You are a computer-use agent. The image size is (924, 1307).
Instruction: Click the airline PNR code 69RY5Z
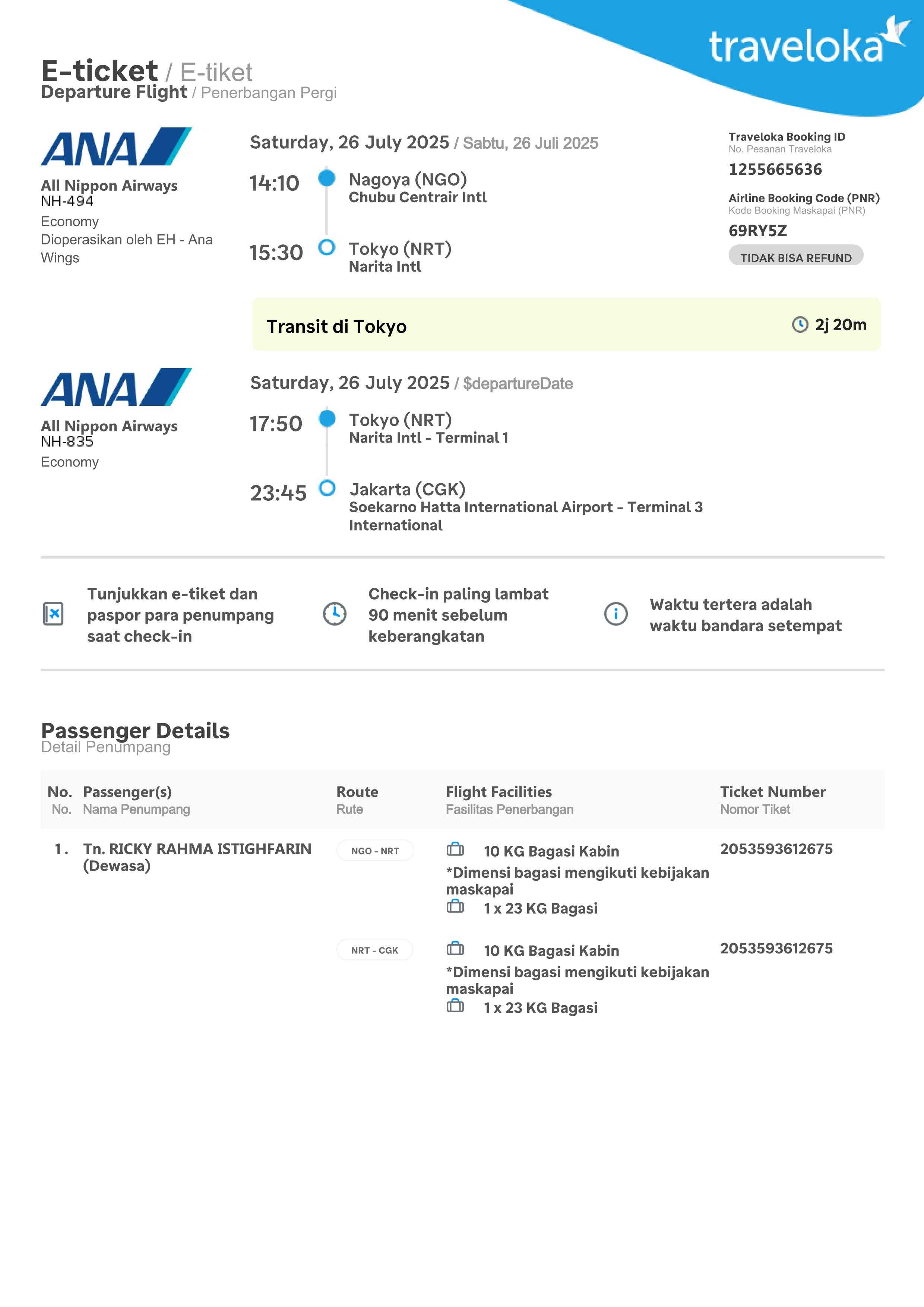757,231
